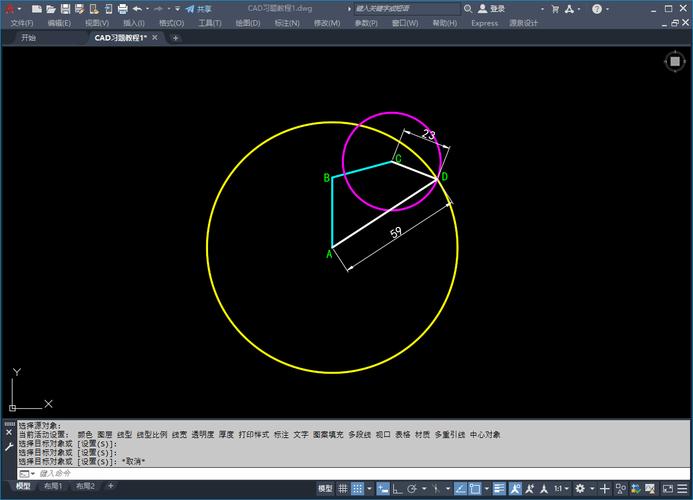This screenshot has width=693, height=500.
Task: Switch to the 布局1 layout tab
Action: tap(53, 486)
